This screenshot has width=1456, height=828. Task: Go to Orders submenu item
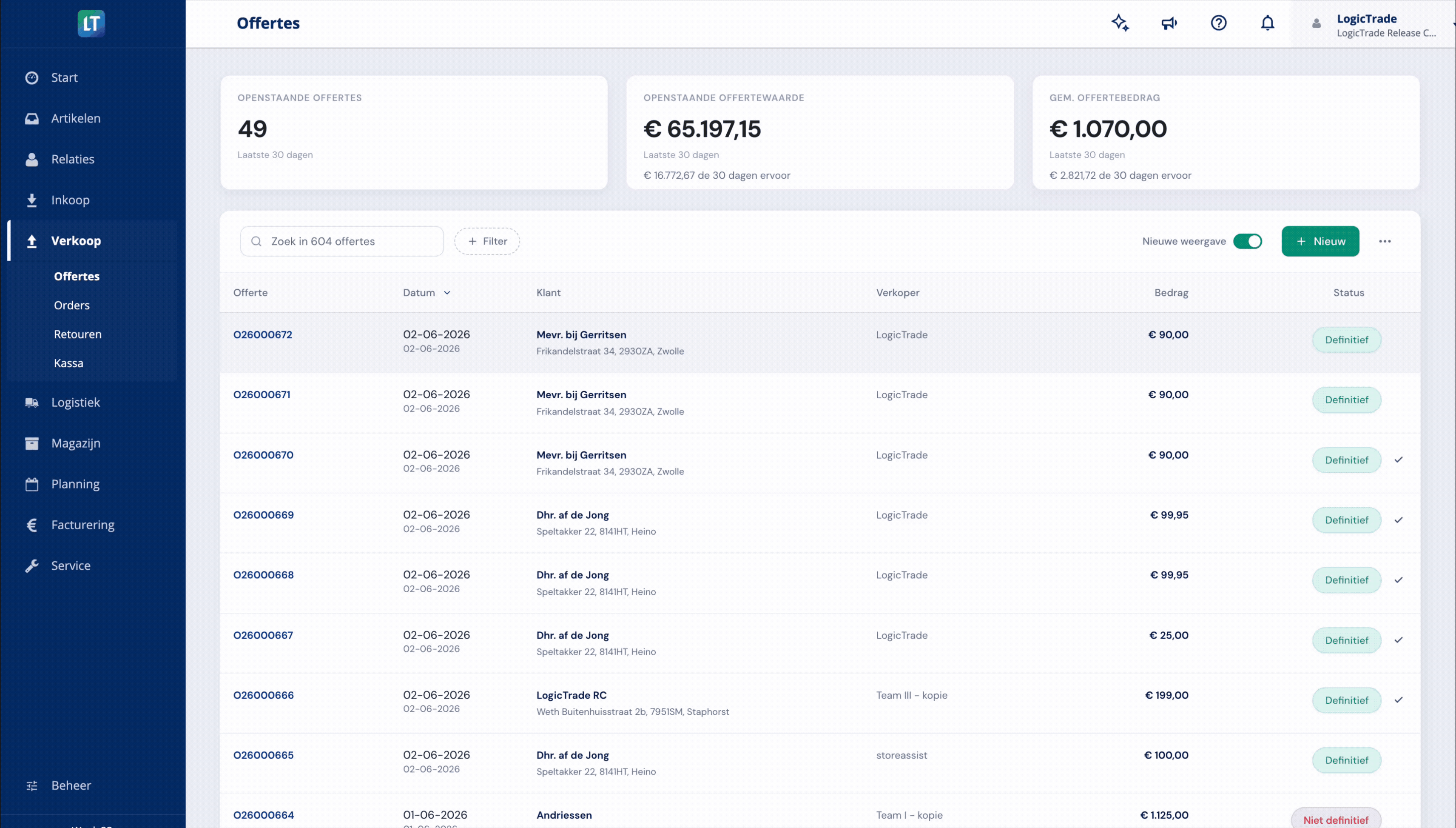point(71,305)
